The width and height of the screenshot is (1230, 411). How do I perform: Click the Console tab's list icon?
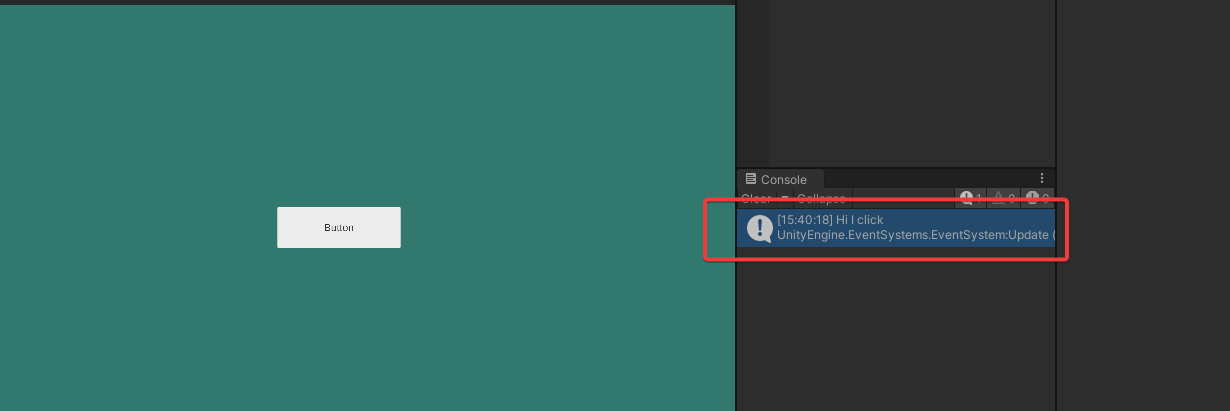coord(751,179)
